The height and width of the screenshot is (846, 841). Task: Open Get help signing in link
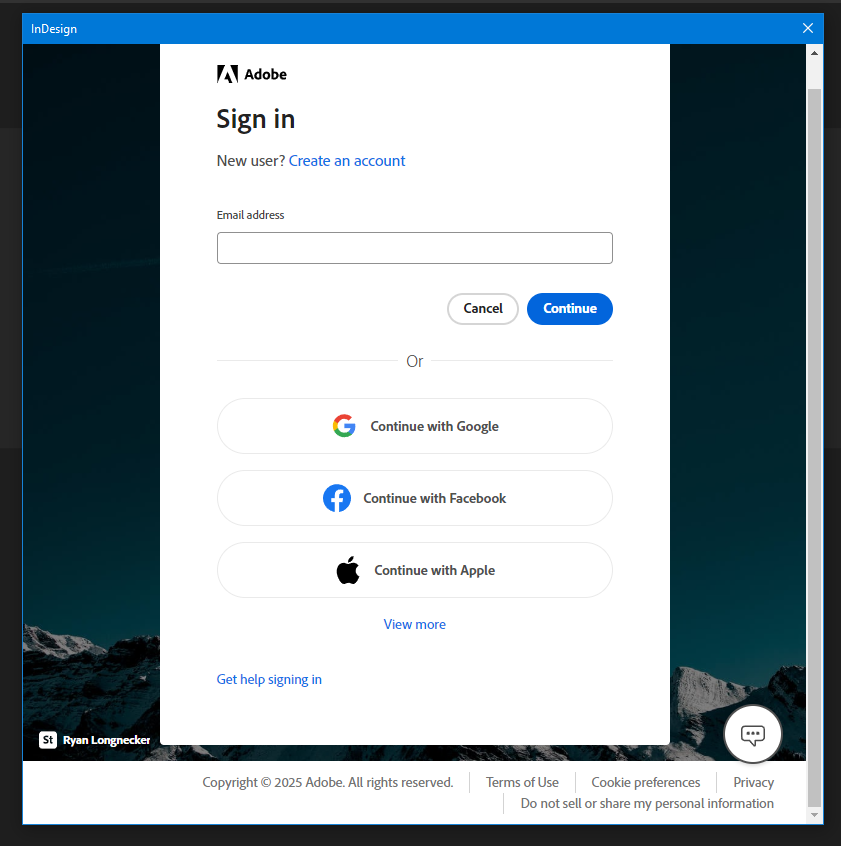269,679
